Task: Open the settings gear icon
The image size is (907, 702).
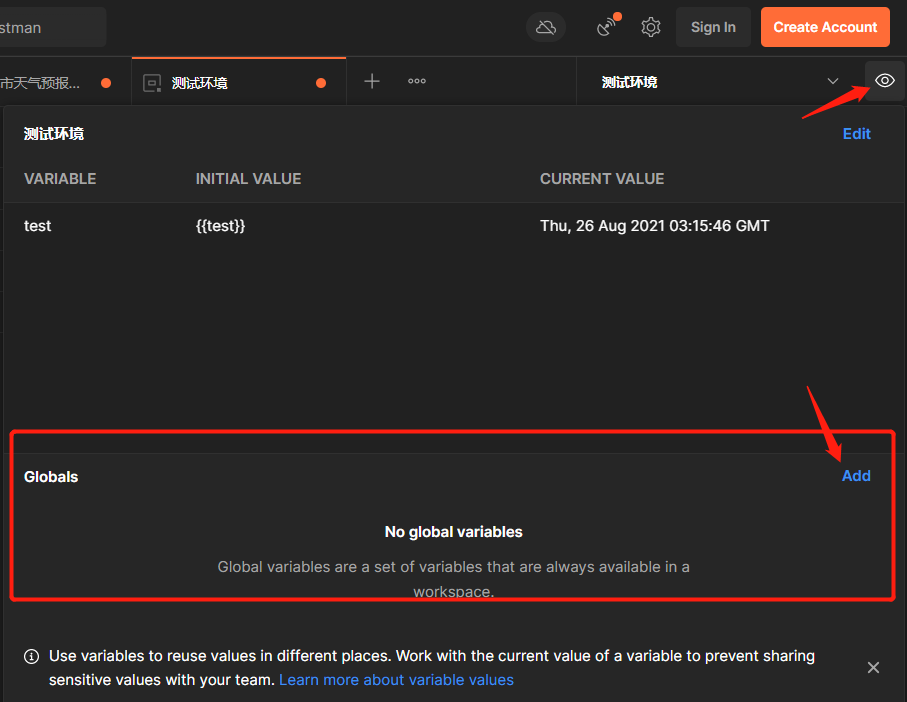Action: (651, 27)
